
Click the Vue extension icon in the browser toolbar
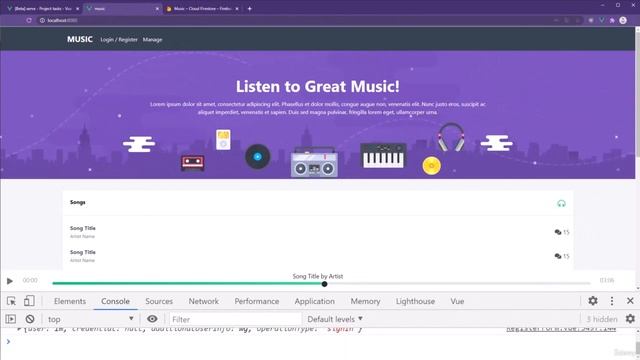pyautogui.click(x=601, y=20)
